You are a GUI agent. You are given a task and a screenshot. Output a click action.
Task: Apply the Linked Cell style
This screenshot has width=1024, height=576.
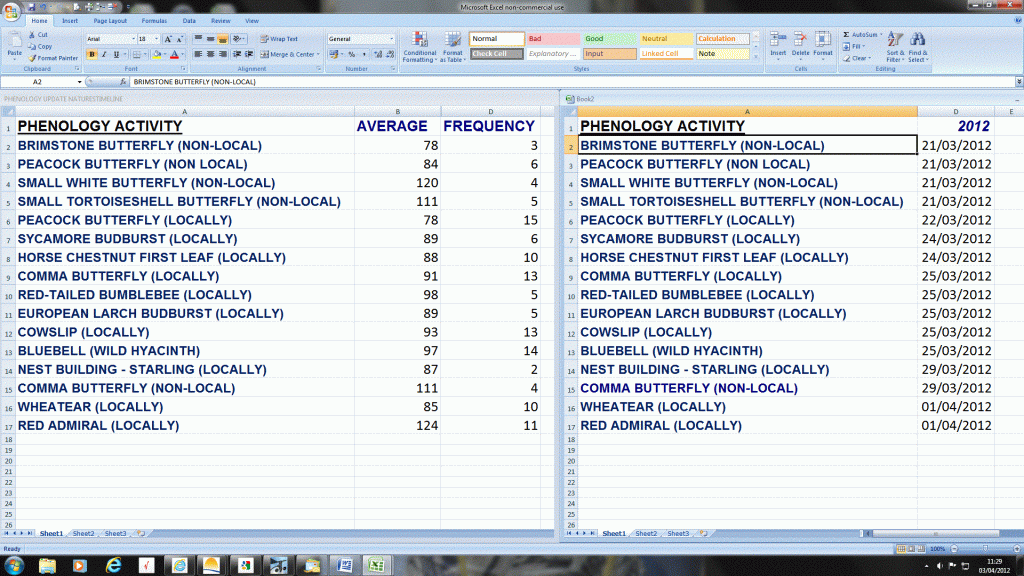point(660,54)
